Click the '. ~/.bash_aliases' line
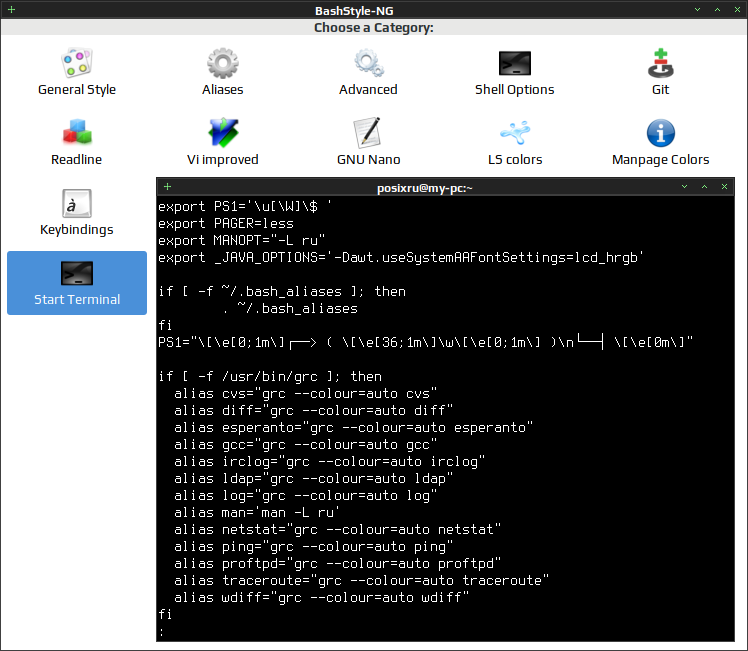 tap(290, 309)
